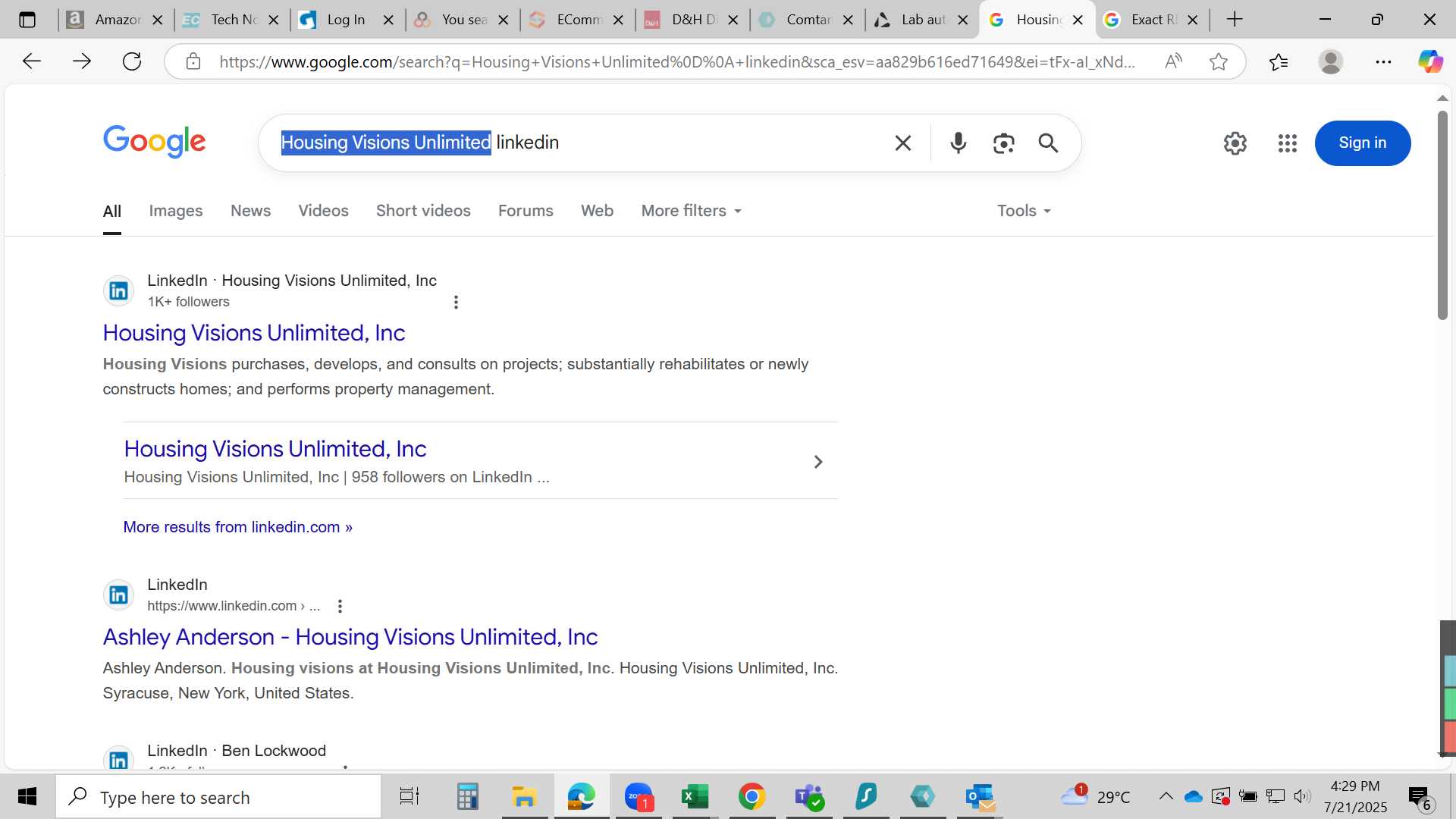The height and width of the screenshot is (819, 1456).
Task: View site information lock icon
Action: coord(193,61)
